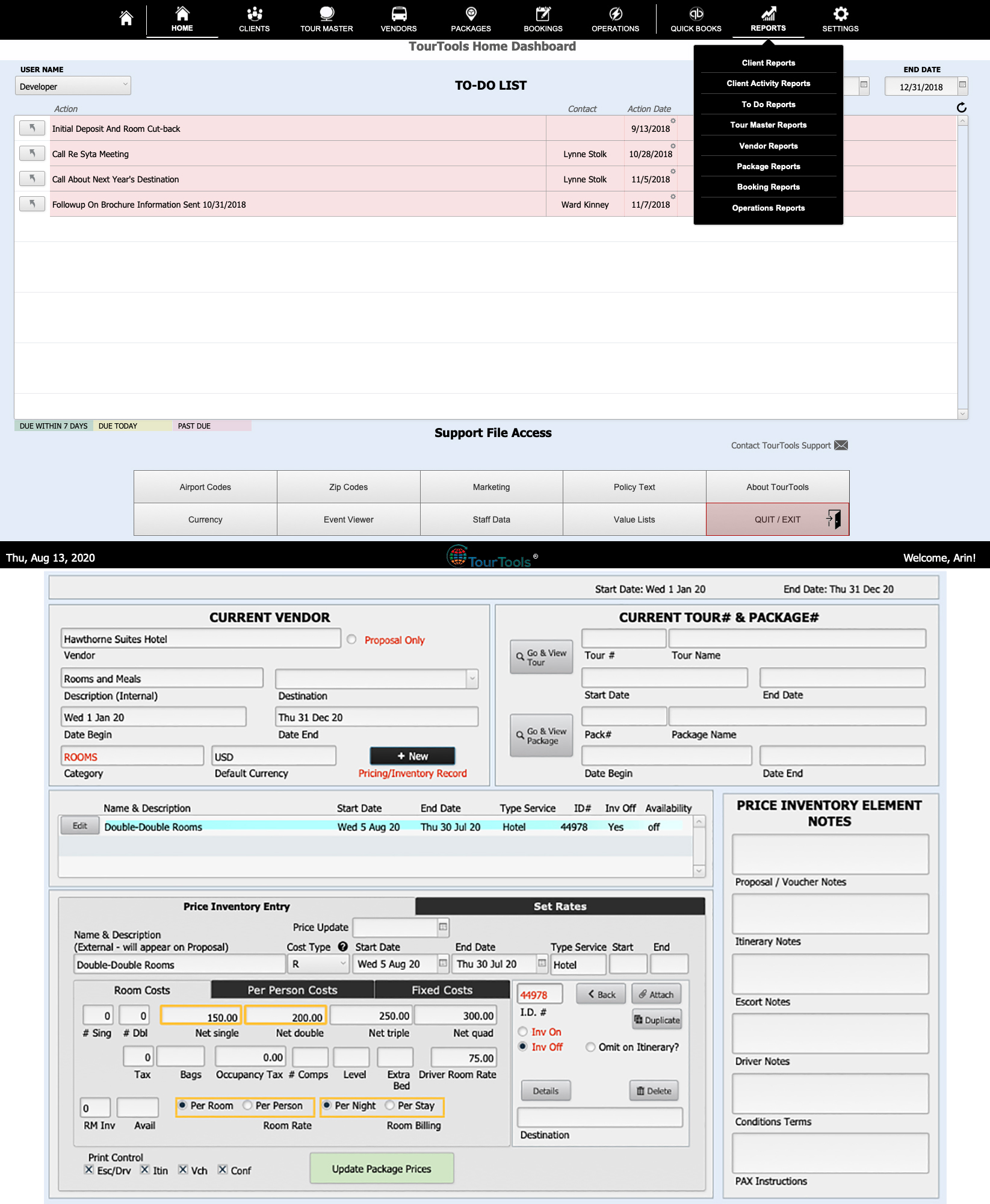Open the Cost Type R dropdown
This screenshot has height=1204, width=990.
pos(319,964)
